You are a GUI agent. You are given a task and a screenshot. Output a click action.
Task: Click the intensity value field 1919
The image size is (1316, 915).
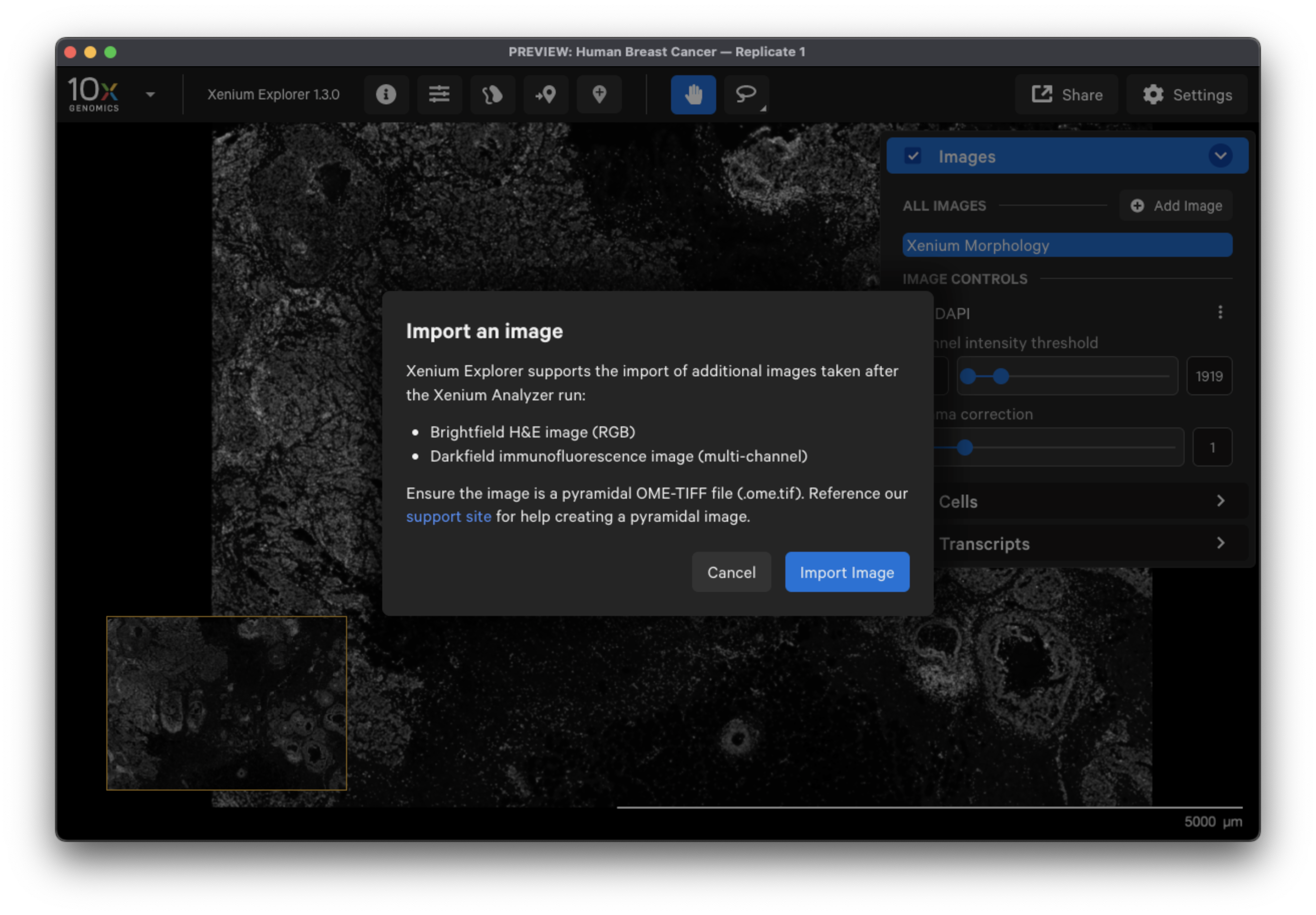[1209, 376]
